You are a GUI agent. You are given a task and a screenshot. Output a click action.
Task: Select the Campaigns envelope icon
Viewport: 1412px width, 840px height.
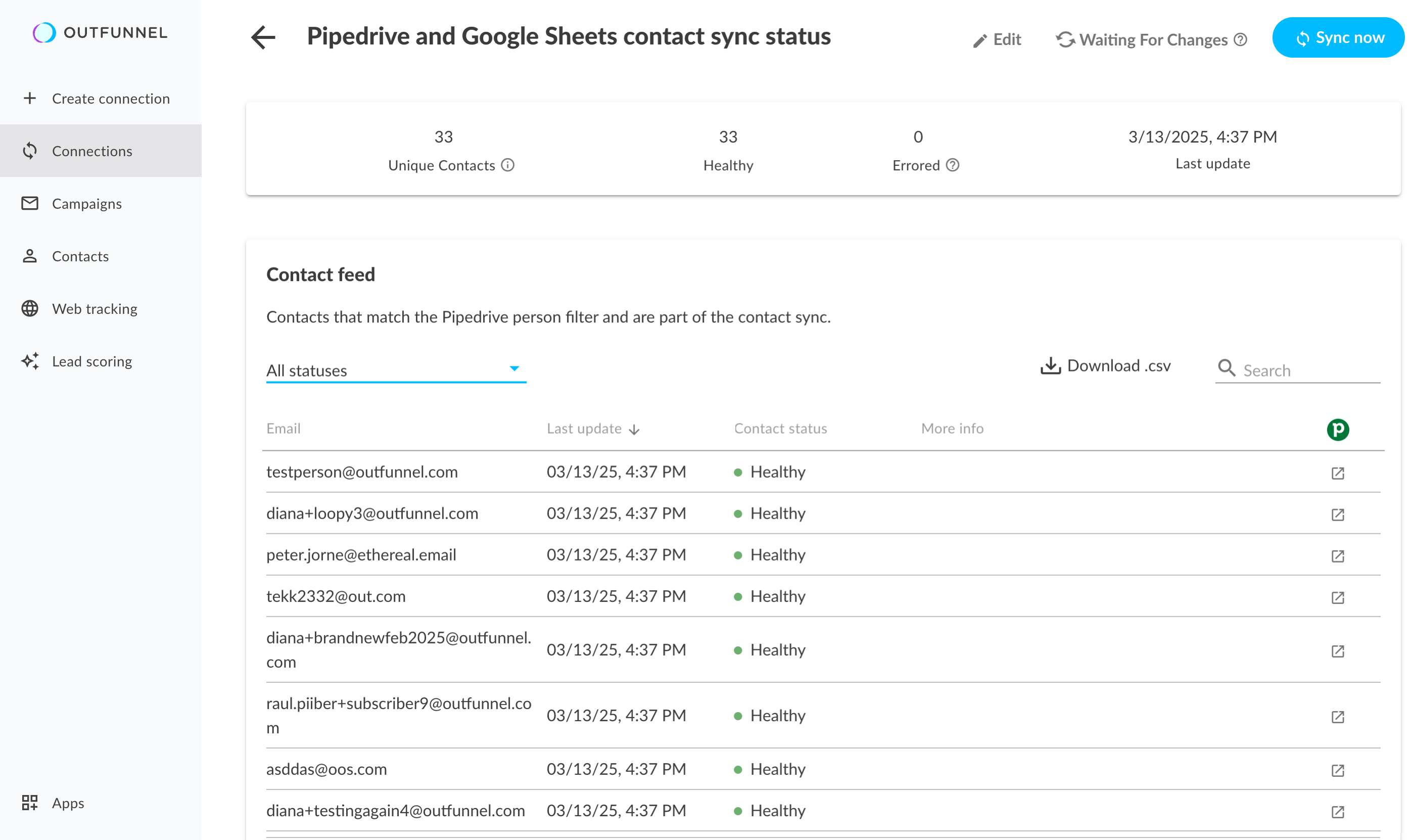[x=30, y=203]
